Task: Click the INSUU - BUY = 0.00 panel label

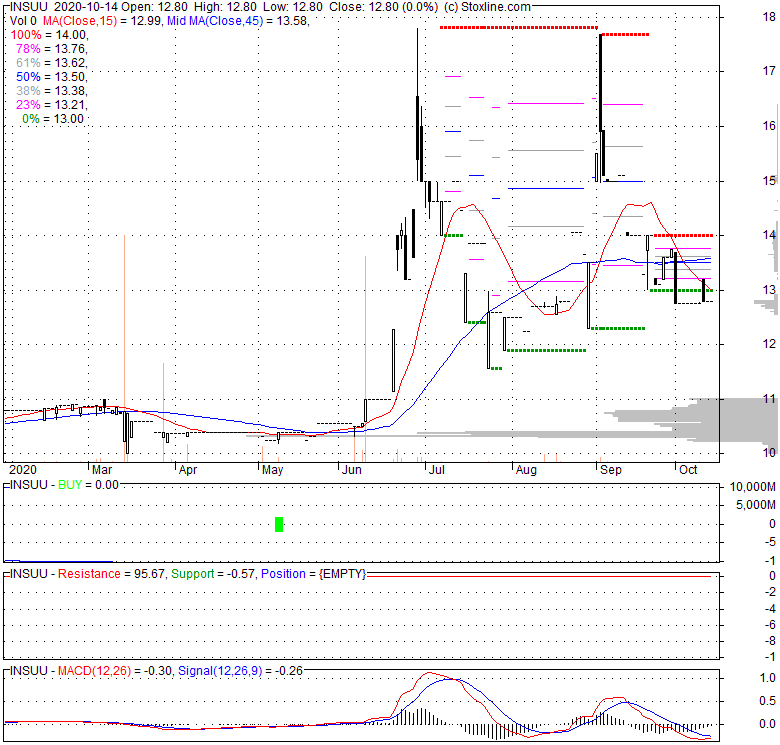Action: click(64, 485)
